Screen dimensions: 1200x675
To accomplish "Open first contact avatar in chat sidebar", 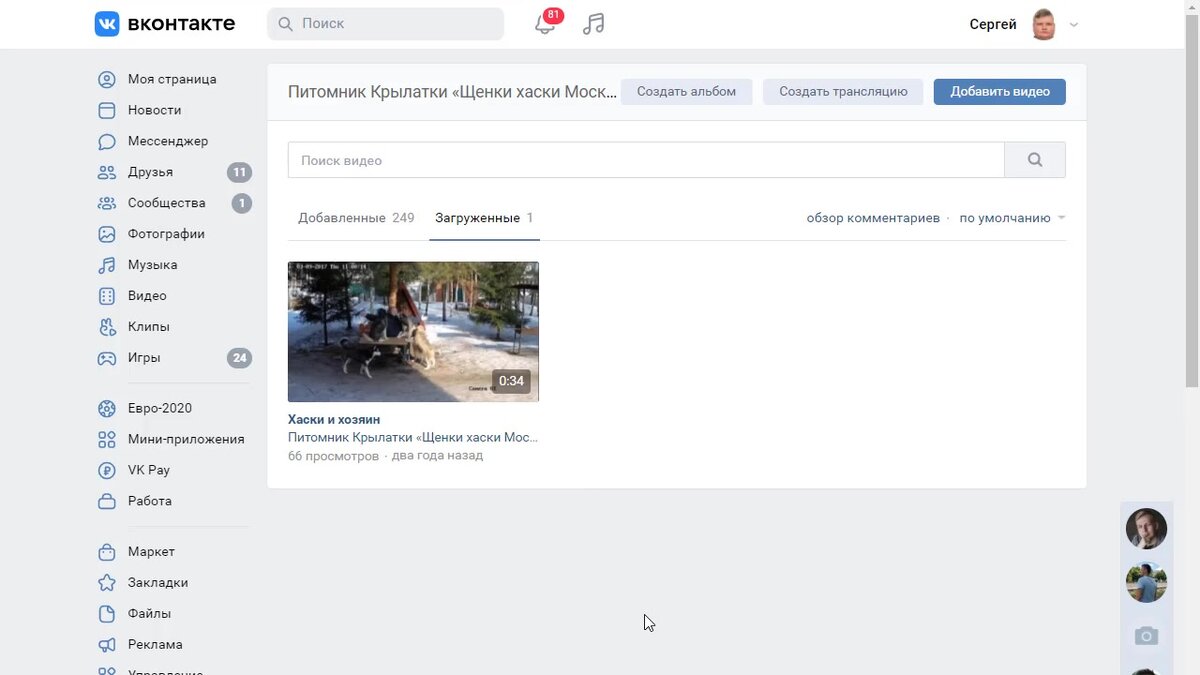I will (1146, 529).
